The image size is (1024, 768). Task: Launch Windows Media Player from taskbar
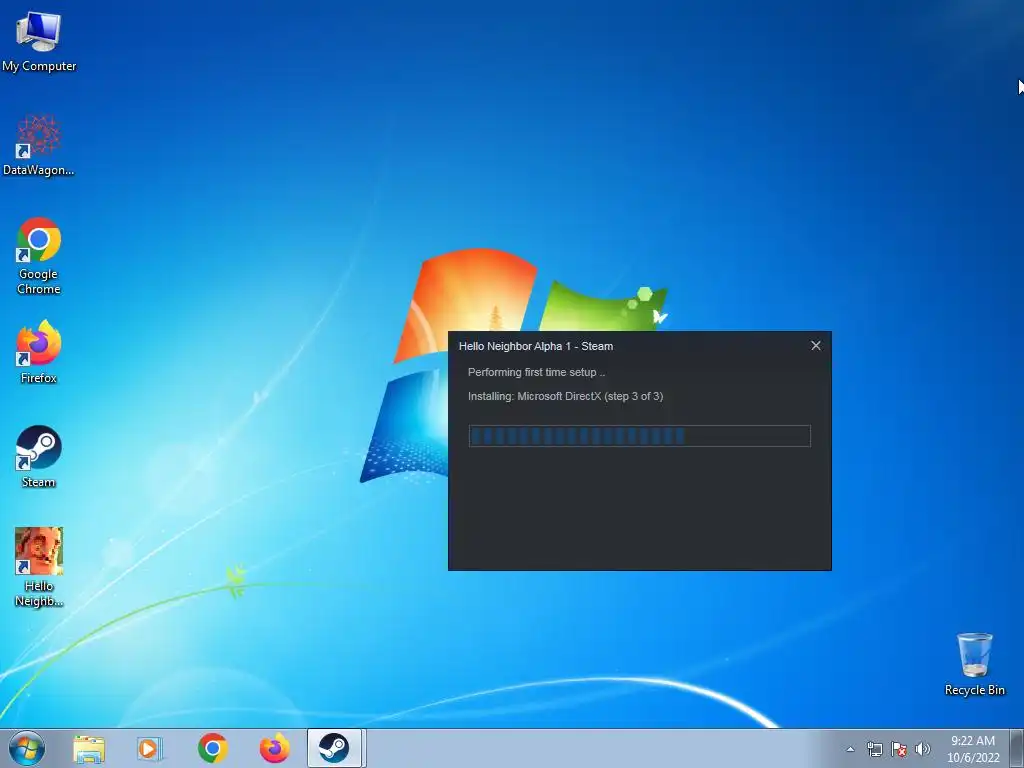pos(150,748)
